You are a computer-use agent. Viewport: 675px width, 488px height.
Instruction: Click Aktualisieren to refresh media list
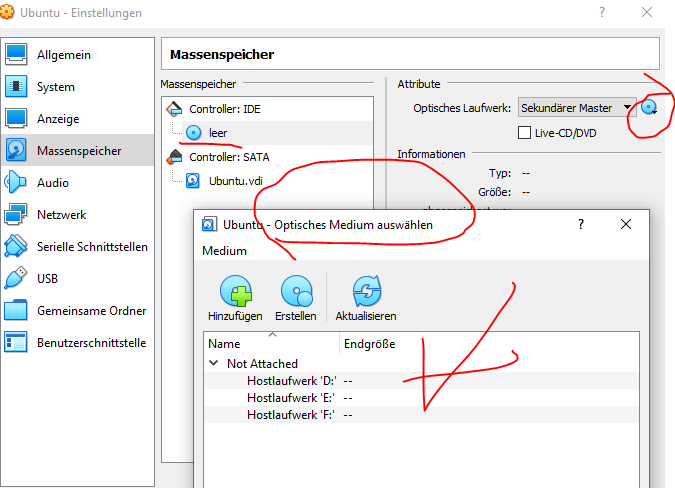click(x=366, y=298)
